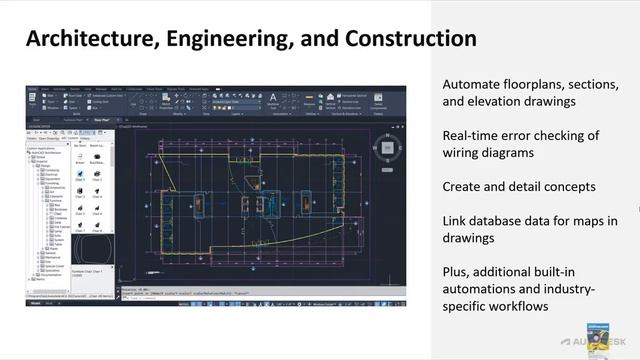Viewport: 640px width, 360px height.
Task: Open the Tools palette button
Action: tap(32, 99)
